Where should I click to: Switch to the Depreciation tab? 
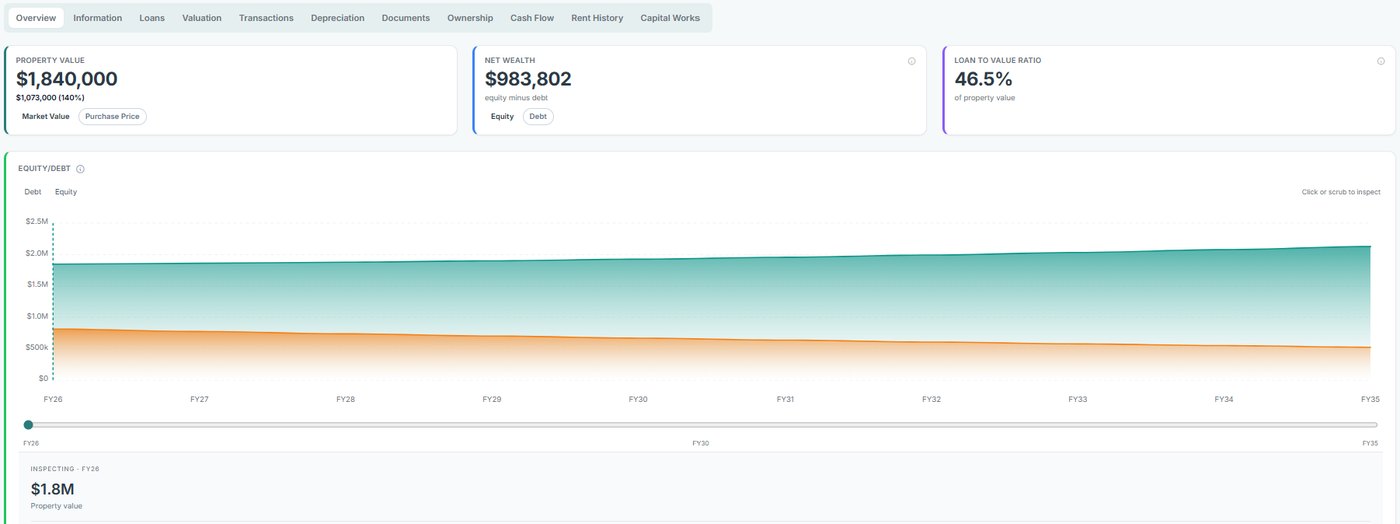click(337, 18)
